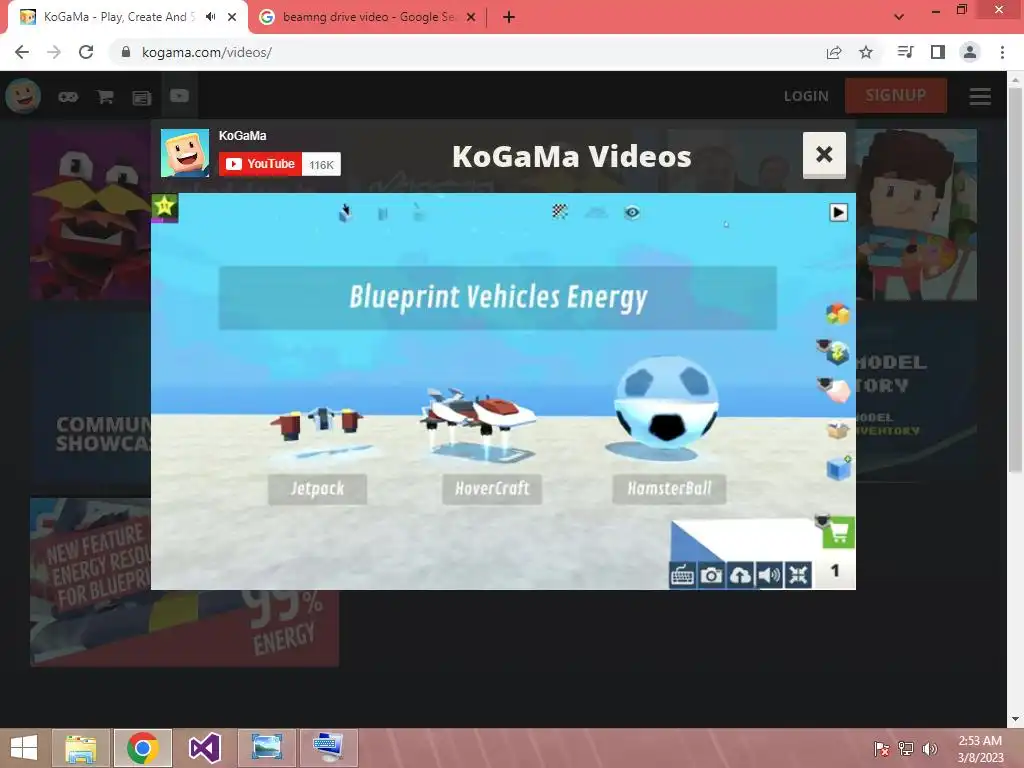Click the checkered flag icon in video

coord(560,211)
